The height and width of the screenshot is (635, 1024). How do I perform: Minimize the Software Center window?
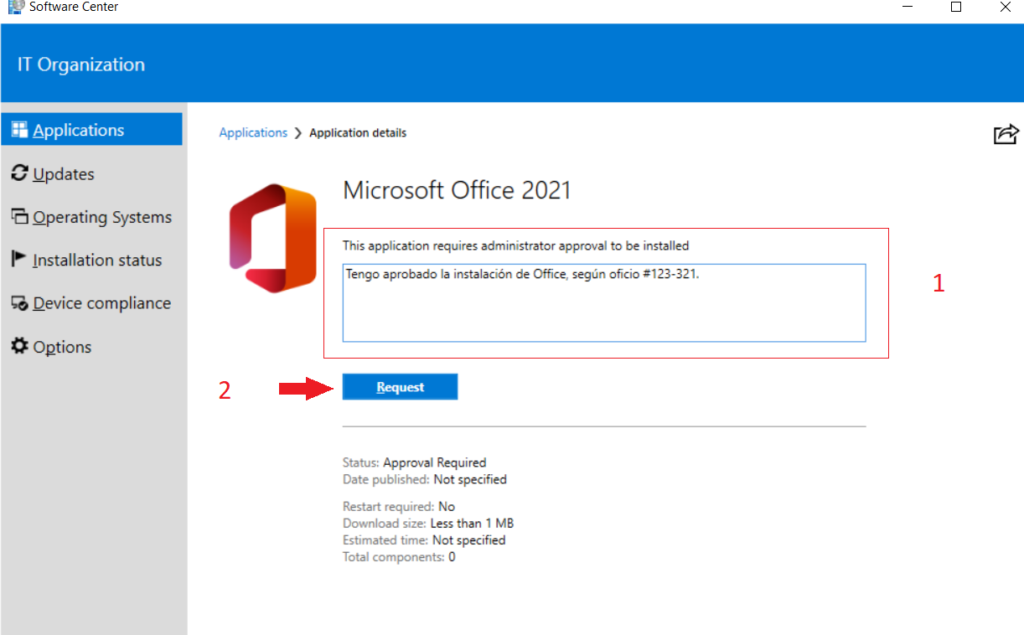907,7
